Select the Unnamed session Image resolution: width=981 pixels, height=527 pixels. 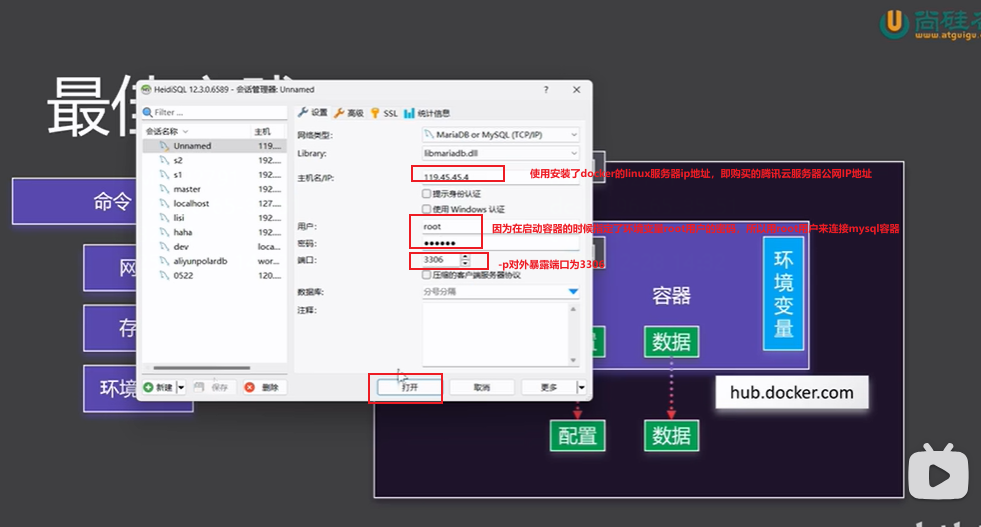(215, 146)
